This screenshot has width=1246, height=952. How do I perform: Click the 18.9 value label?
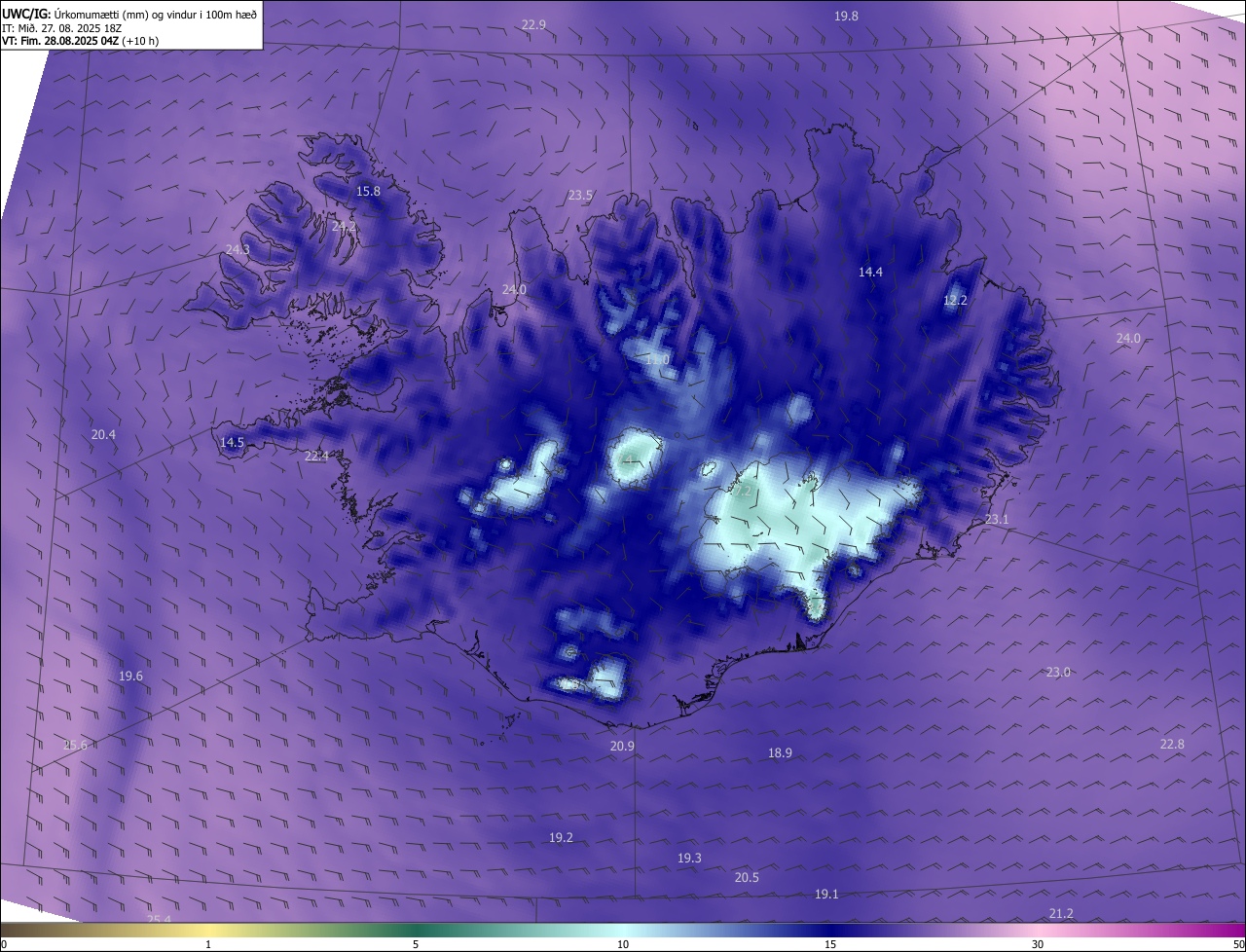pos(780,752)
